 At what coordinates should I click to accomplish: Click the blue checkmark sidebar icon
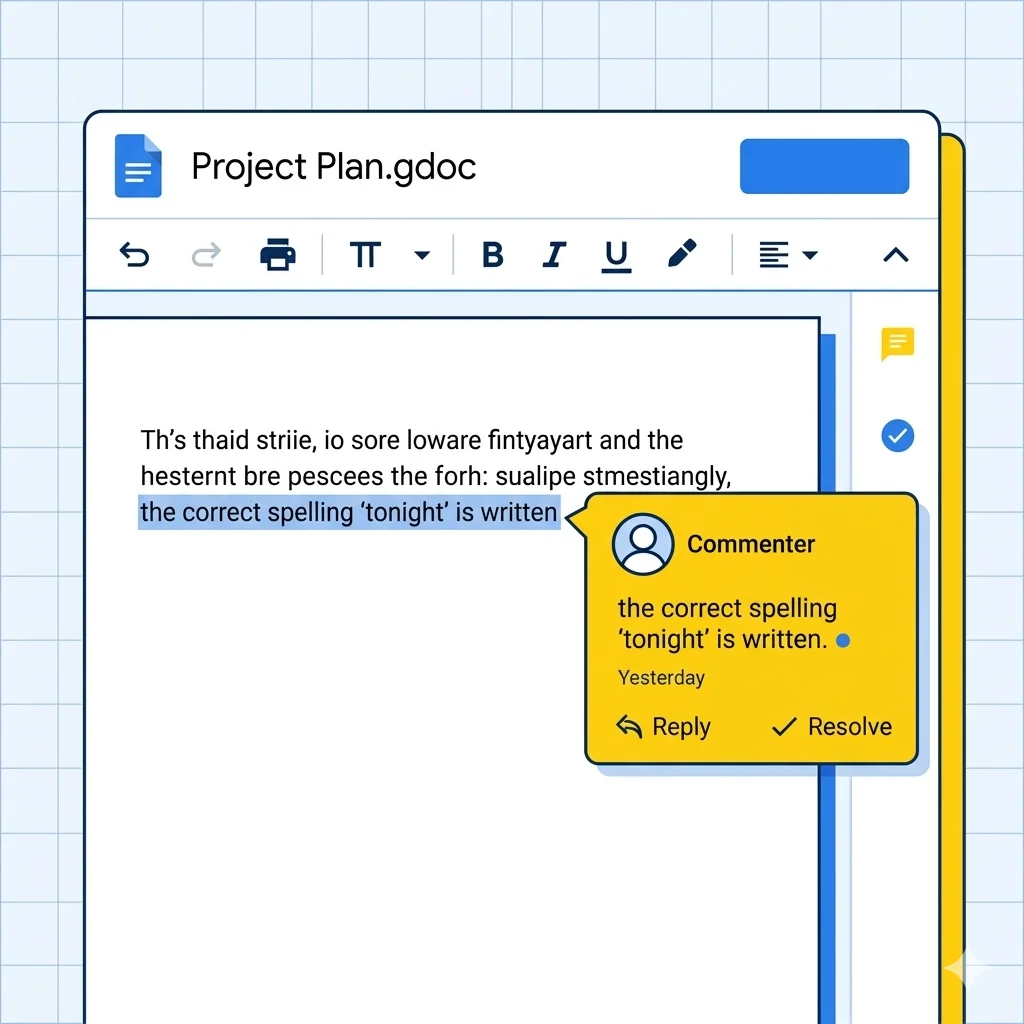tap(897, 436)
